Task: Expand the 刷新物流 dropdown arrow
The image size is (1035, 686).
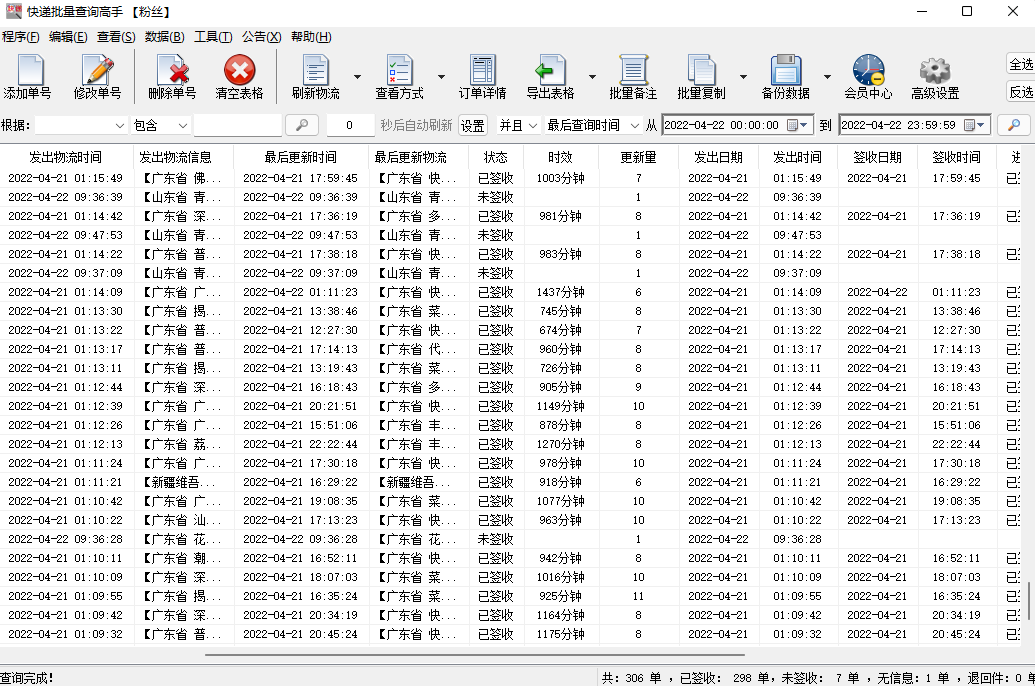Action: click(357, 77)
